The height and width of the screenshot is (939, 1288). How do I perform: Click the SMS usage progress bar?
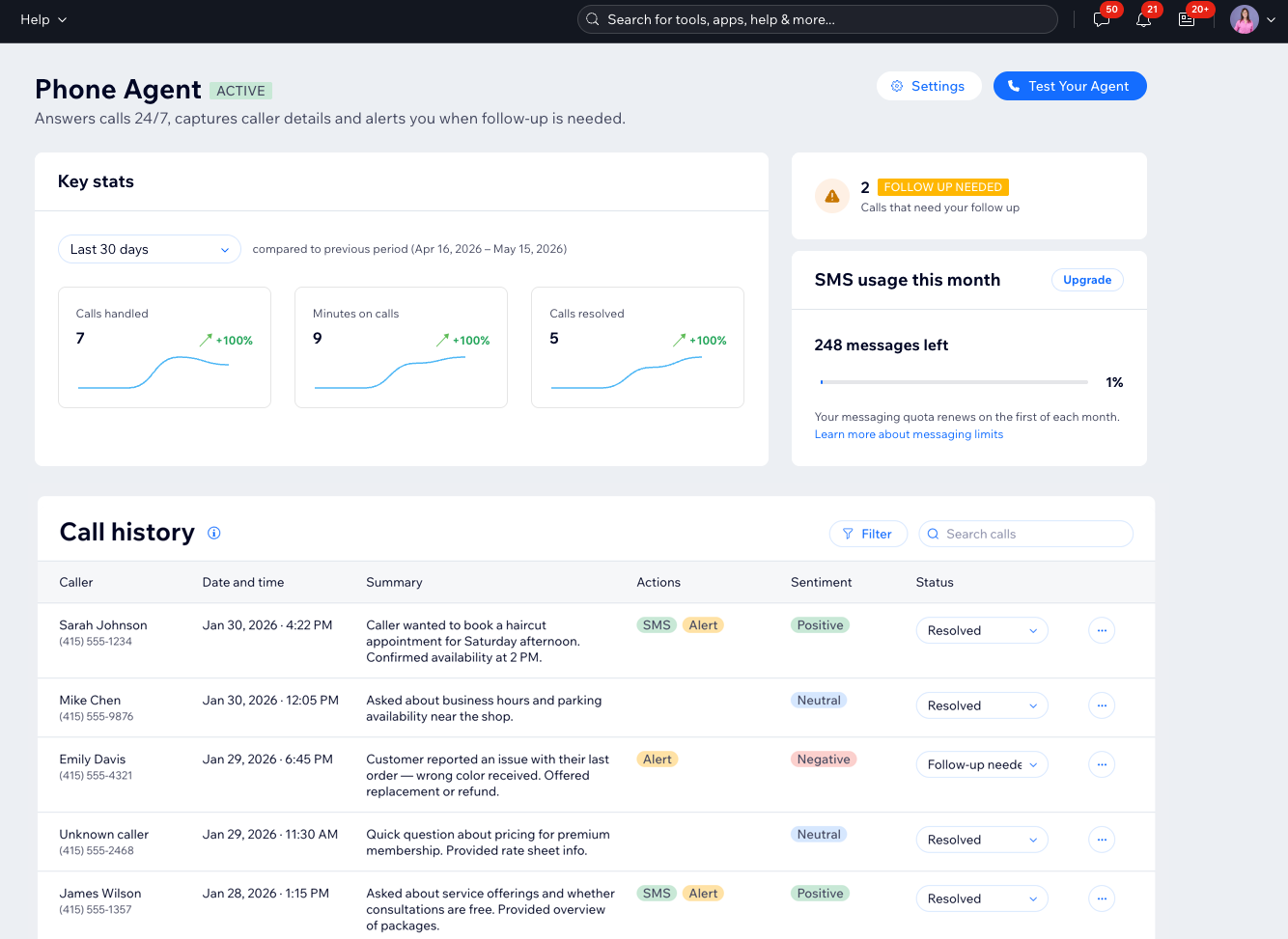point(954,382)
